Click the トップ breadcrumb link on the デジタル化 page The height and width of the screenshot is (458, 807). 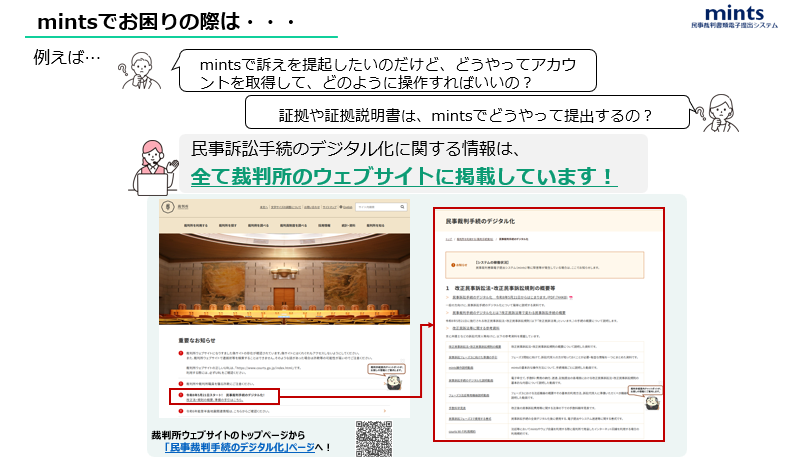pyautogui.click(x=449, y=239)
